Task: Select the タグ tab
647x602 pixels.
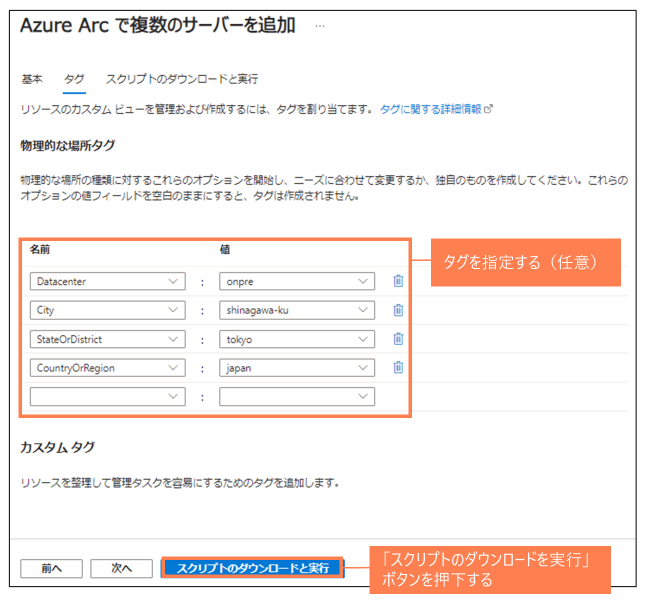Action: 74,79
